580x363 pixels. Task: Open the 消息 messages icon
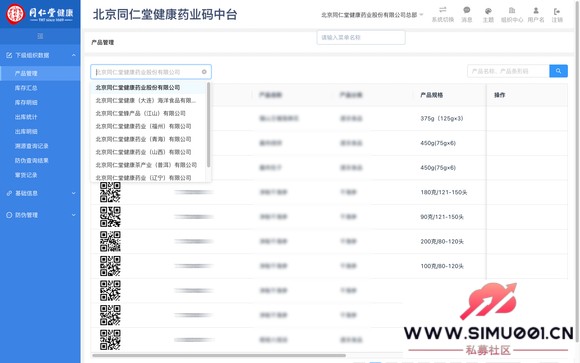click(x=467, y=10)
